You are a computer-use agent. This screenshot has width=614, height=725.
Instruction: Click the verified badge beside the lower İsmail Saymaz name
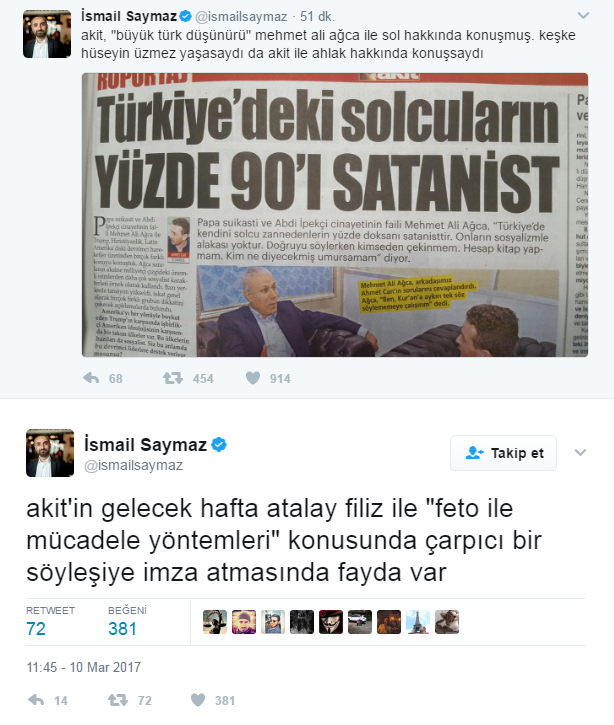(219, 445)
